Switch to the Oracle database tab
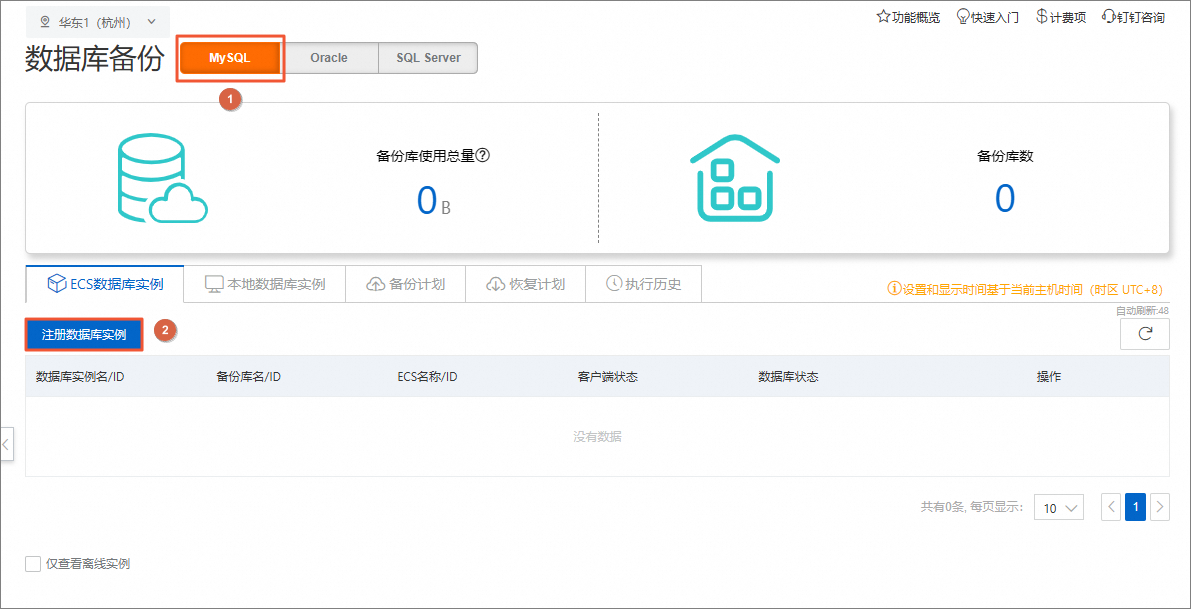This screenshot has height=609, width=1191. pyautogui.click(x=329, y=58)
